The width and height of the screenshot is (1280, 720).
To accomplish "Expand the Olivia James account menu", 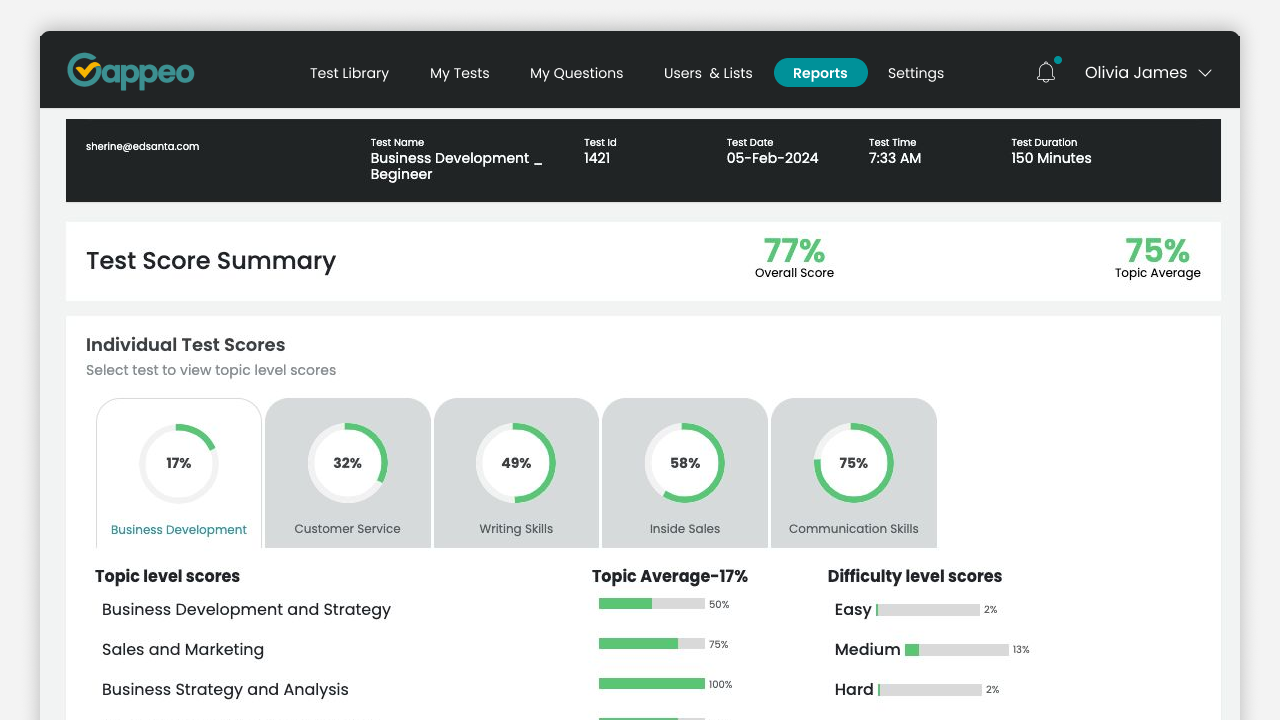I will pos(1135,72).
